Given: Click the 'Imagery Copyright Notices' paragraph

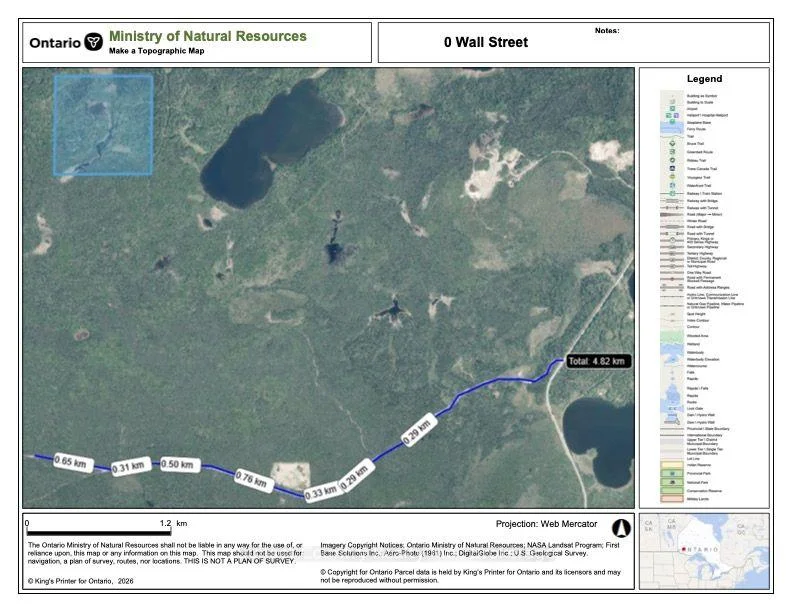Looking at the screenshot, I should 470,549.
